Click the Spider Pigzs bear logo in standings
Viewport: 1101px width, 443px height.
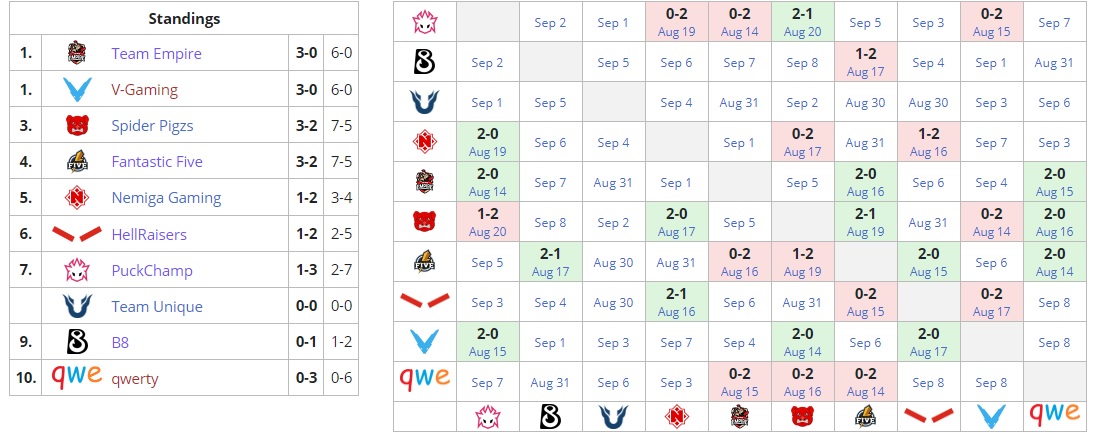tap(76, 126)
